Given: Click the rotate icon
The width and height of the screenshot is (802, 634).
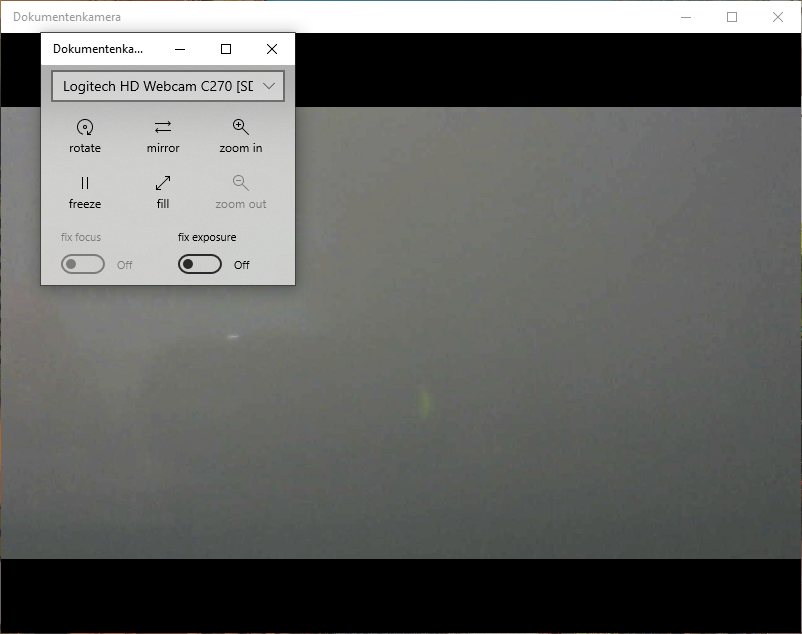Looking at the screenshot, I should (x=85, y=128).
